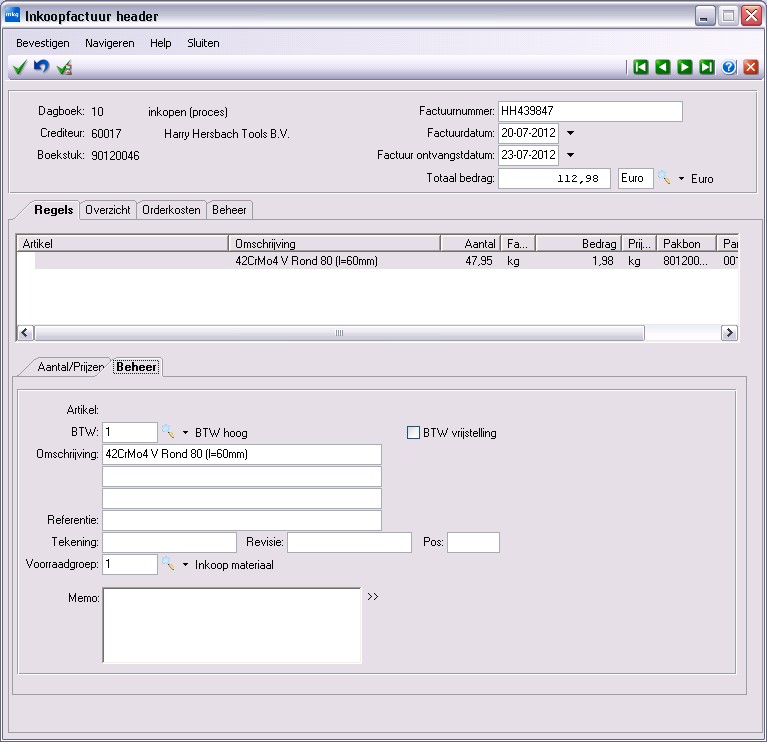This screenshot has width=767, height=742.
Task: Click the grid scroll-right arrow
Action: click(729, 333)
